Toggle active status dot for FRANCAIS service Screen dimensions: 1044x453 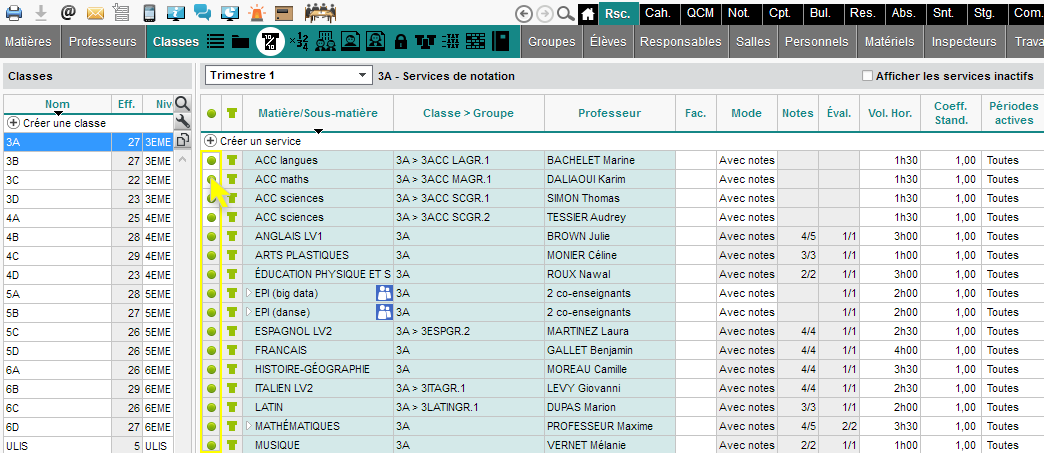pyautogui.click(x=211, y=350)
